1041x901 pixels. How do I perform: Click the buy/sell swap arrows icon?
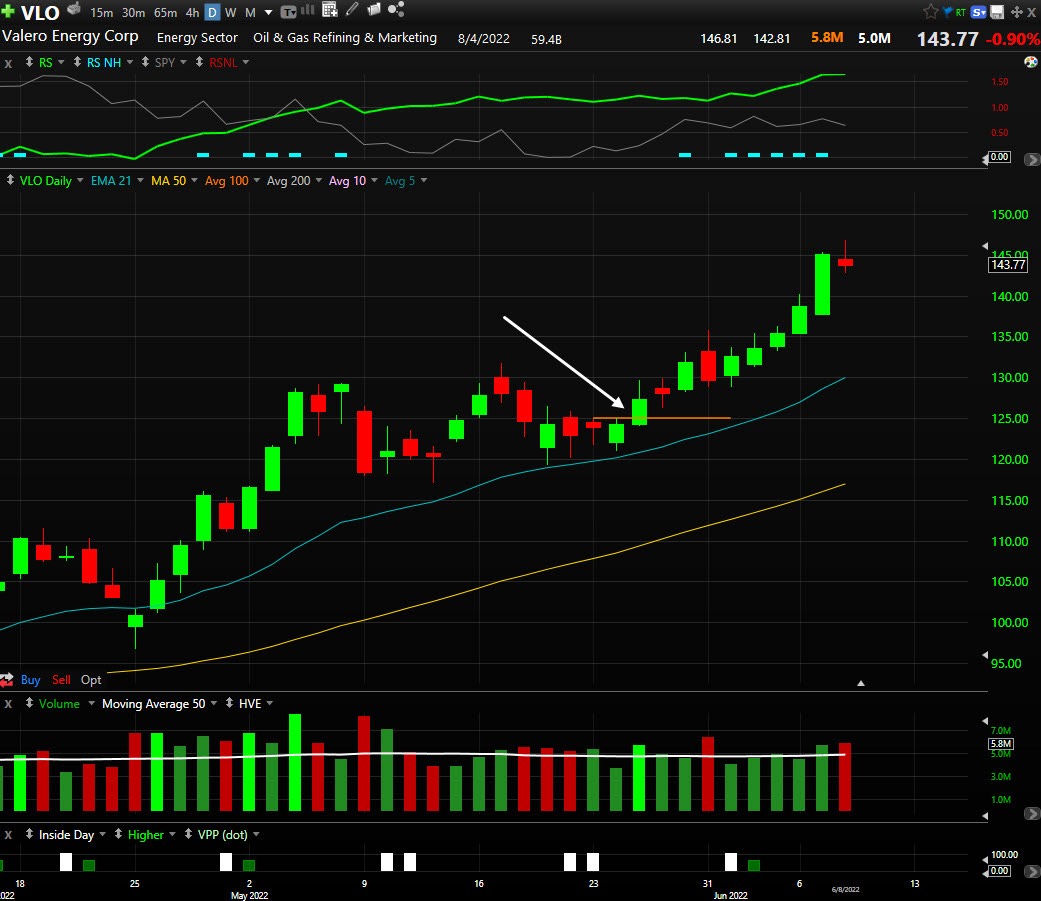[7, 680]
